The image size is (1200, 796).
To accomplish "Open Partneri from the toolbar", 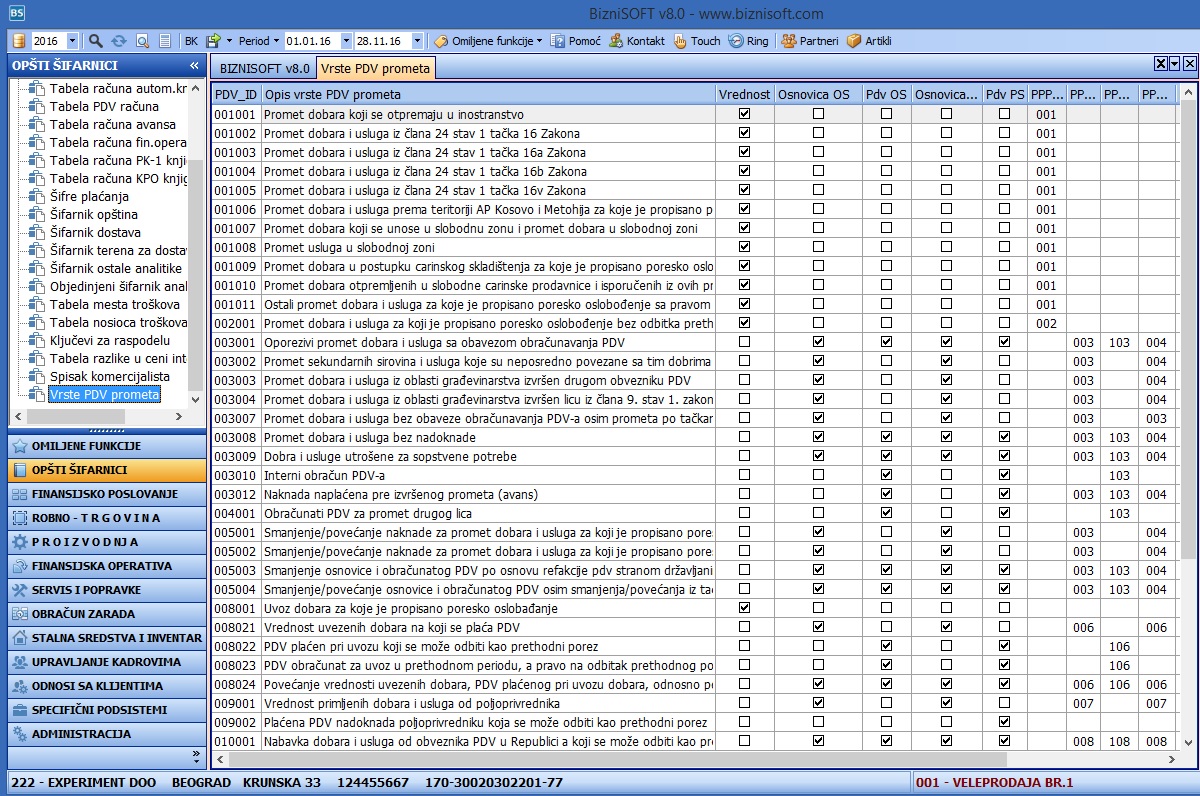I will 809,41.
